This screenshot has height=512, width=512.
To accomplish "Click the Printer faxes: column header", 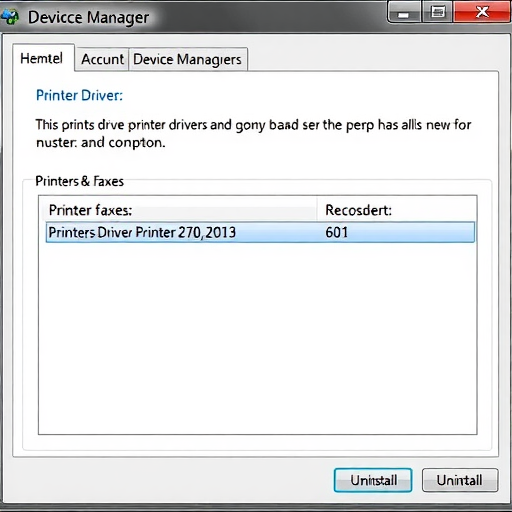I will (180, 210).
